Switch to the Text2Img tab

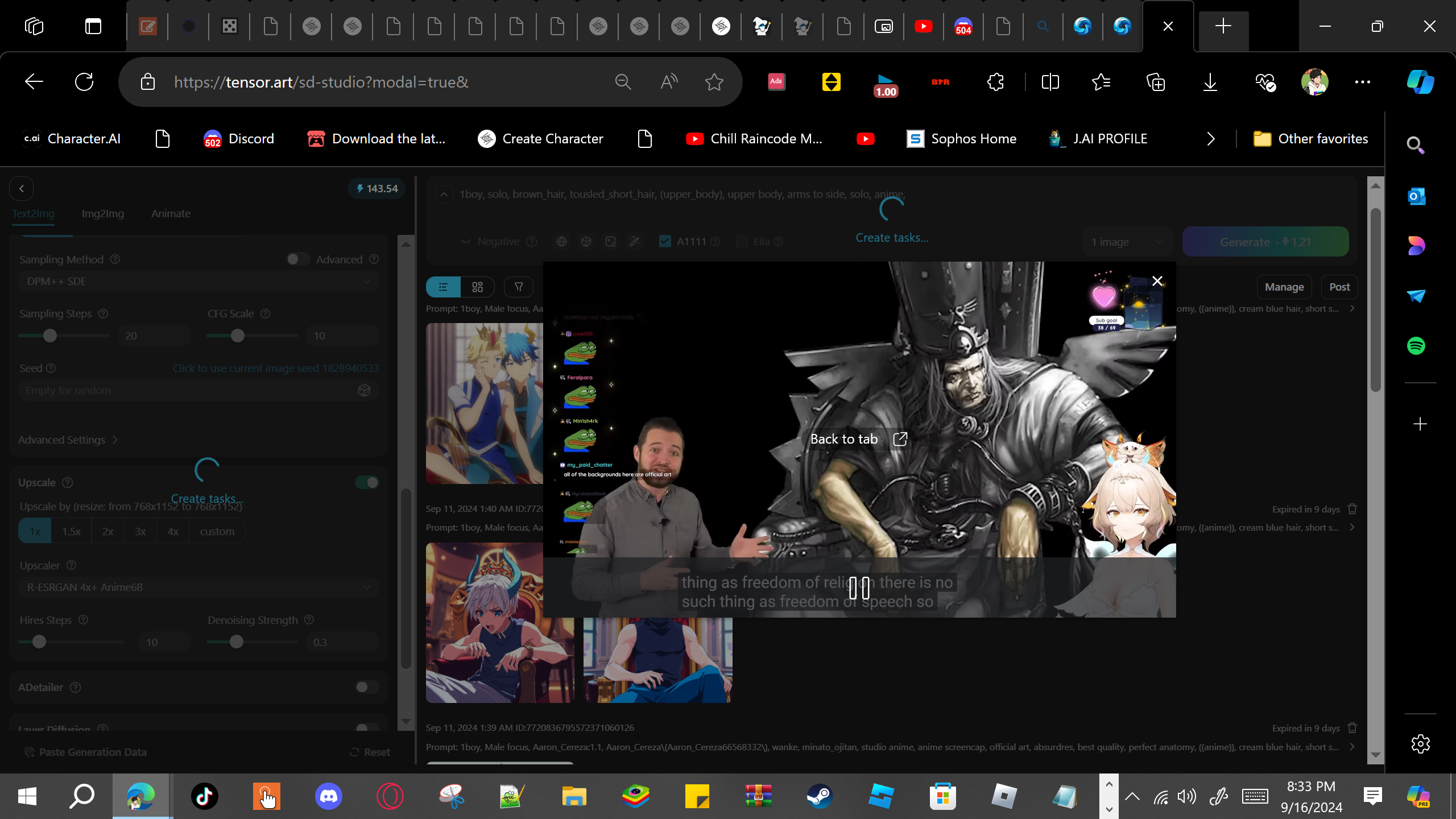pyautogui.click(x=34, y=214)
